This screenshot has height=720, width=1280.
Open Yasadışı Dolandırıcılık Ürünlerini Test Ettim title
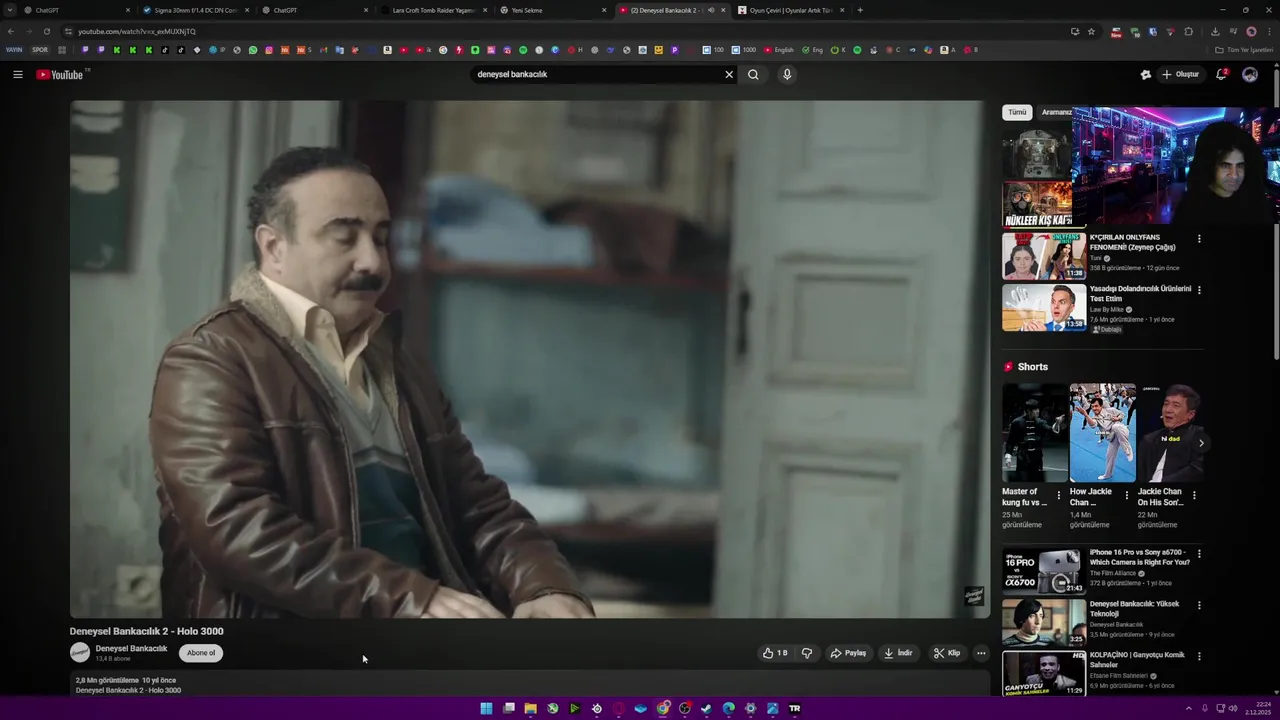(1140, 293)
